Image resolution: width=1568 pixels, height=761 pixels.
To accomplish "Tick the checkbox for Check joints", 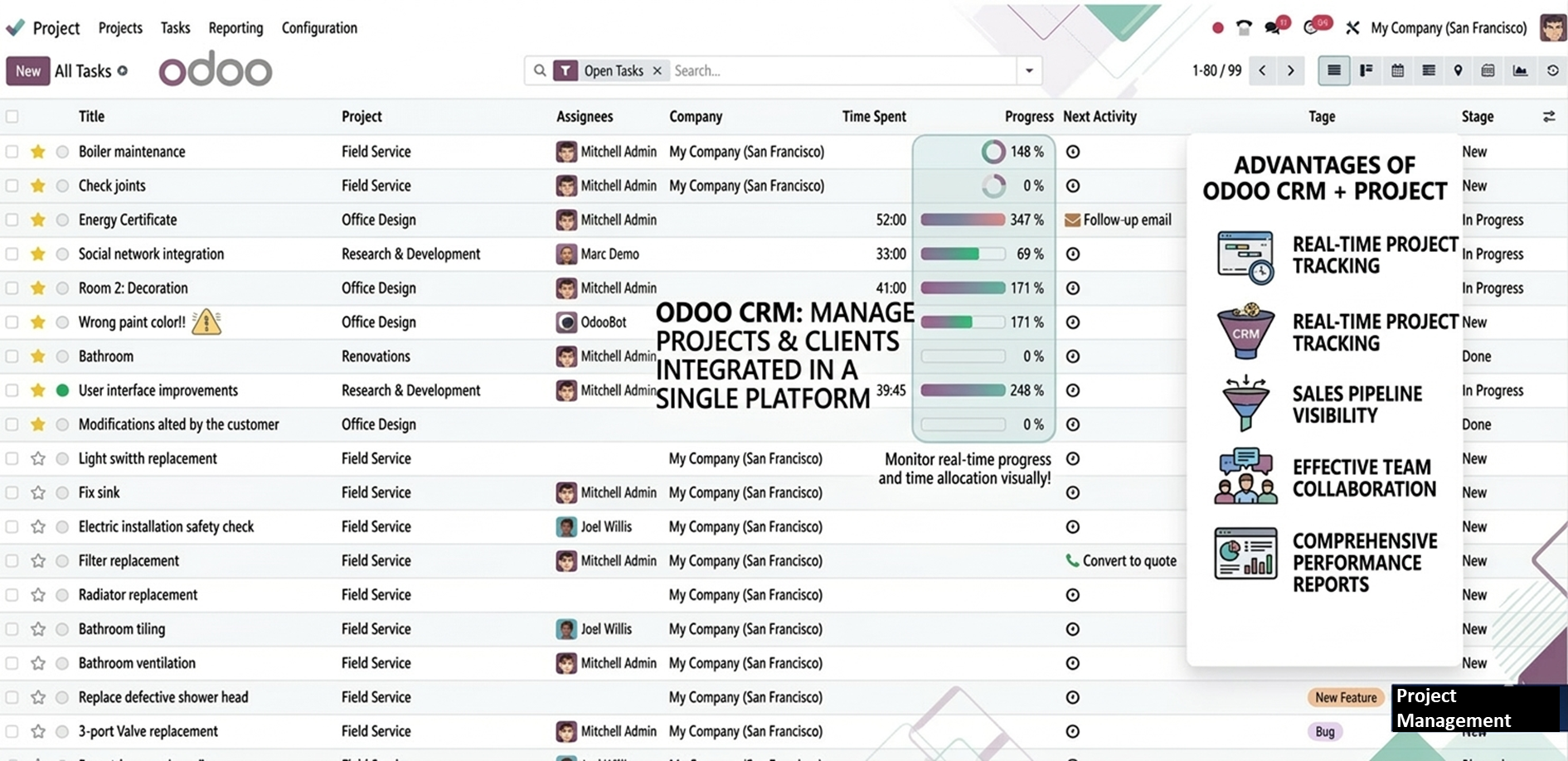I will [x=12, y=186].
